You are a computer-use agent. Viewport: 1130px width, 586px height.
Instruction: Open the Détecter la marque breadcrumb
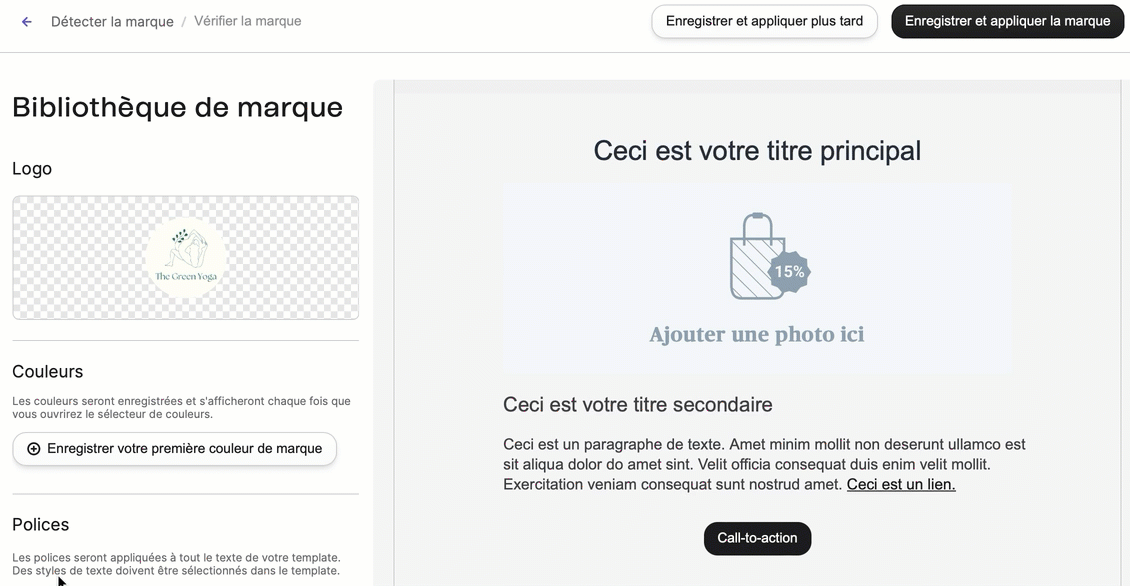(x=112, y=22)
